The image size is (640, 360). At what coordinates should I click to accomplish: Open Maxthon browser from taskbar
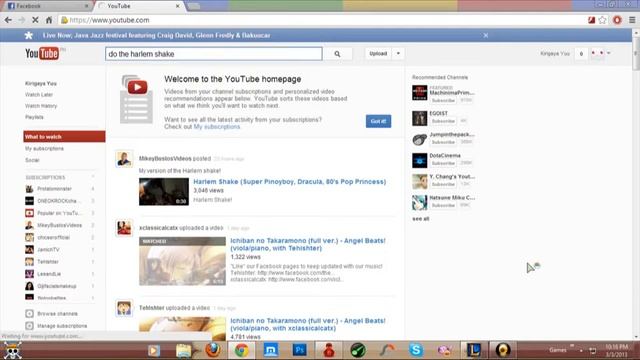tap(271, 350)
